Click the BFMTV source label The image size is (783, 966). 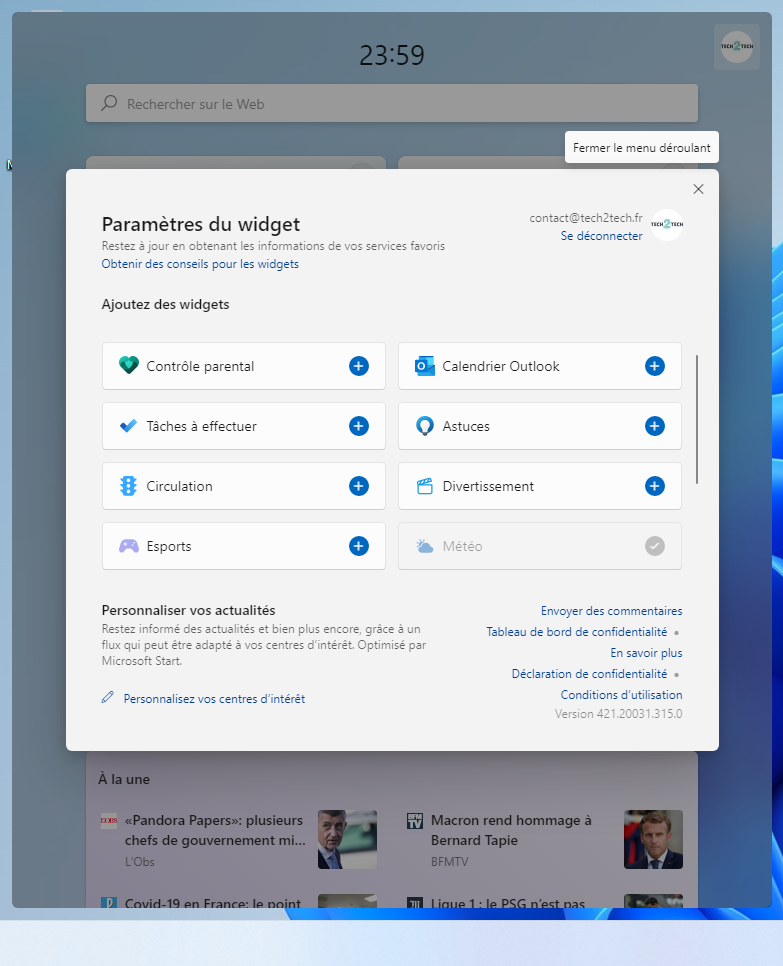click(x=449, y=861)
